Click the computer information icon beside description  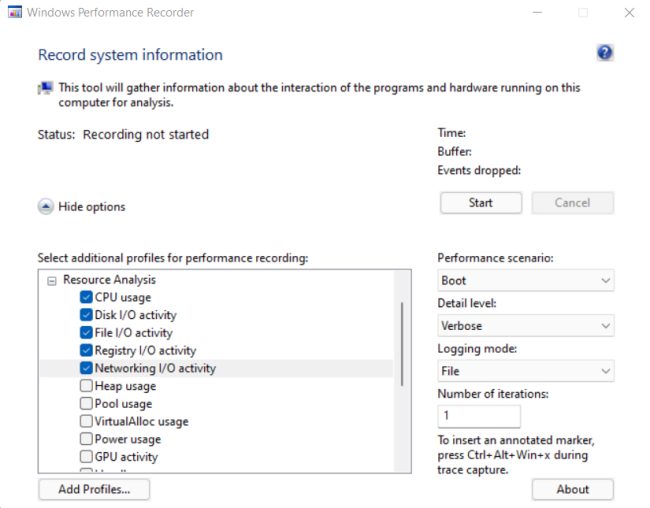[x=45, y=89]
